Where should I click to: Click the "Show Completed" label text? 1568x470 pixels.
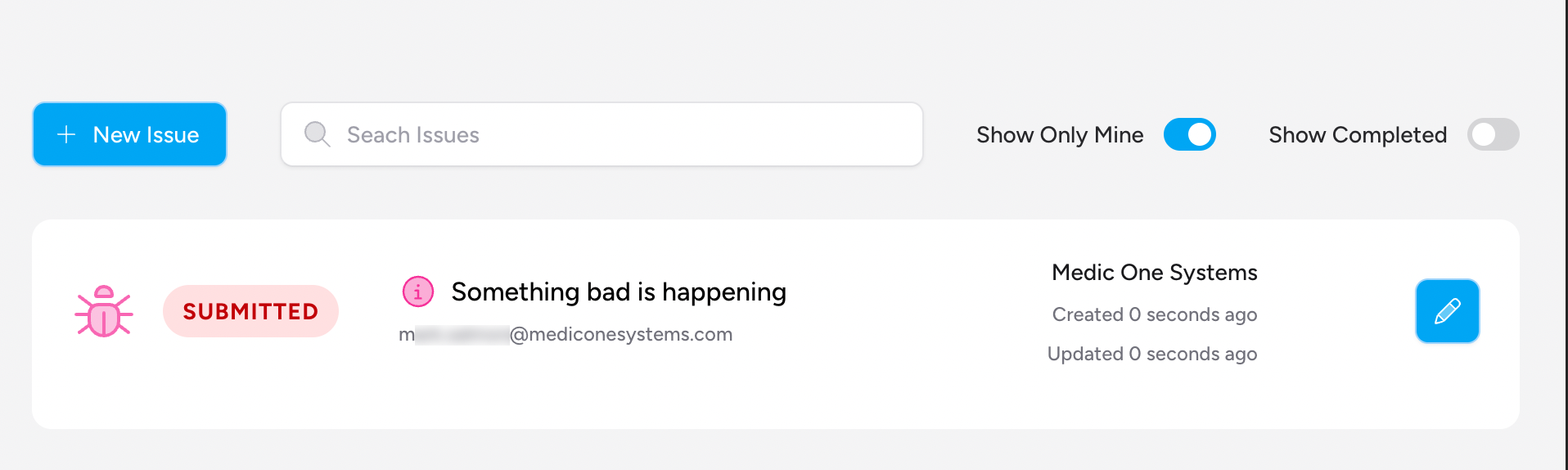[x=1357, y=134]
